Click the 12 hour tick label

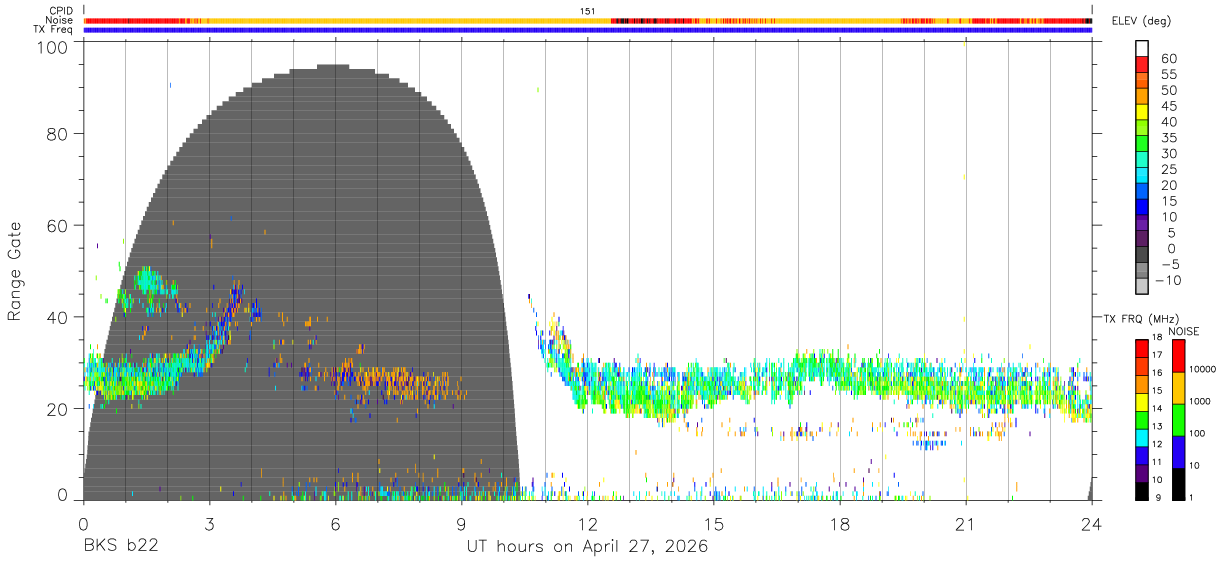587,524
